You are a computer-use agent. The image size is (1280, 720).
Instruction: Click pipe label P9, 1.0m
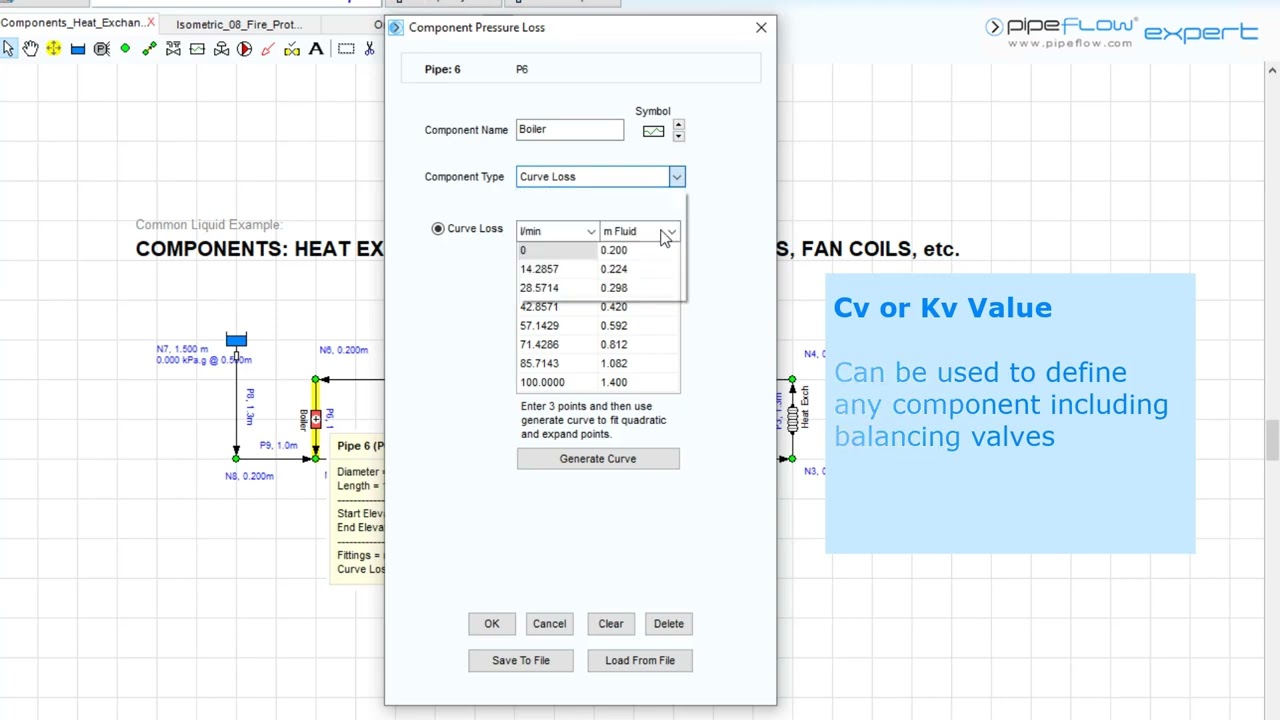coord(278,446)
